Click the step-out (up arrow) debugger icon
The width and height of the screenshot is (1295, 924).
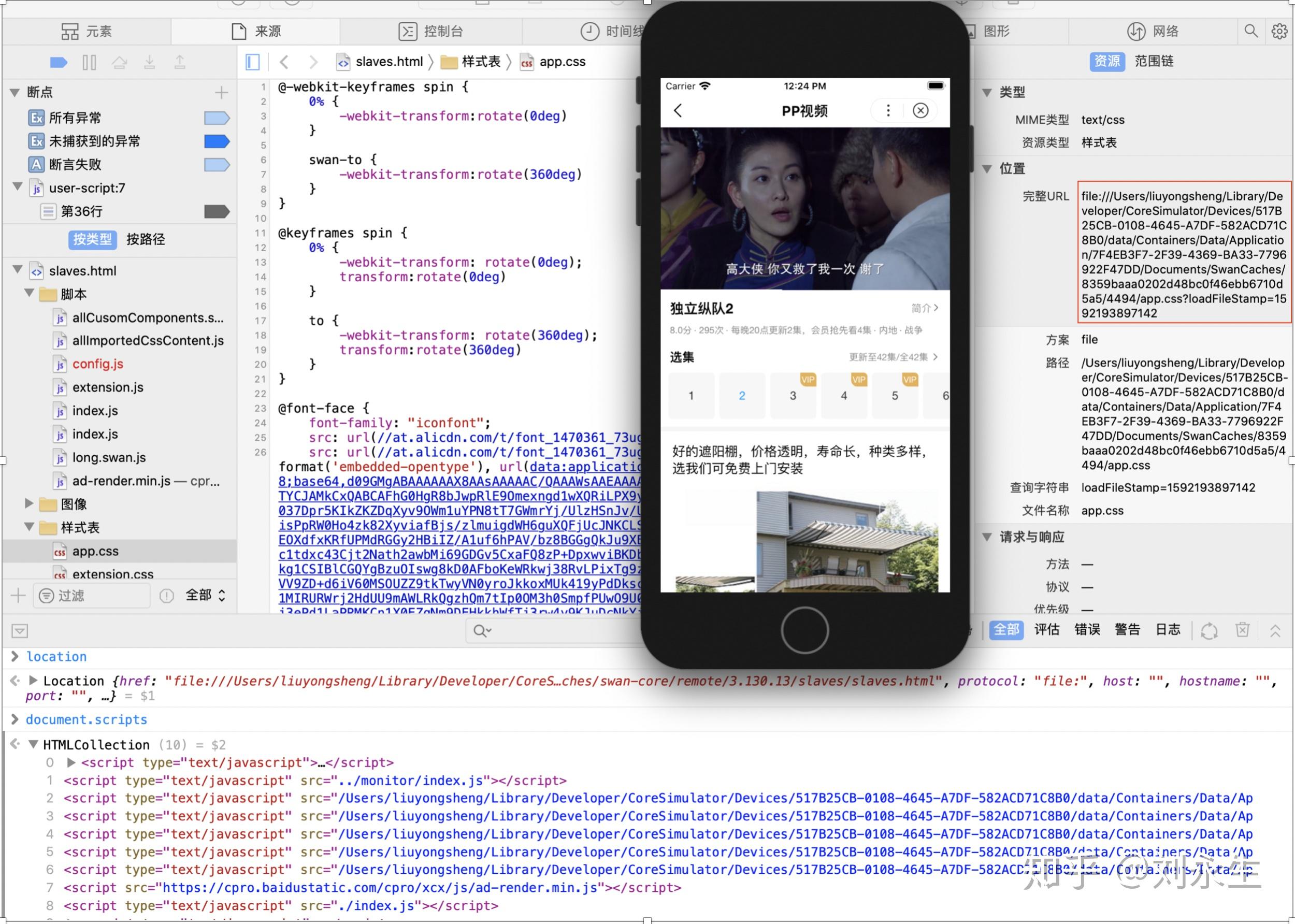click(180, 62)
